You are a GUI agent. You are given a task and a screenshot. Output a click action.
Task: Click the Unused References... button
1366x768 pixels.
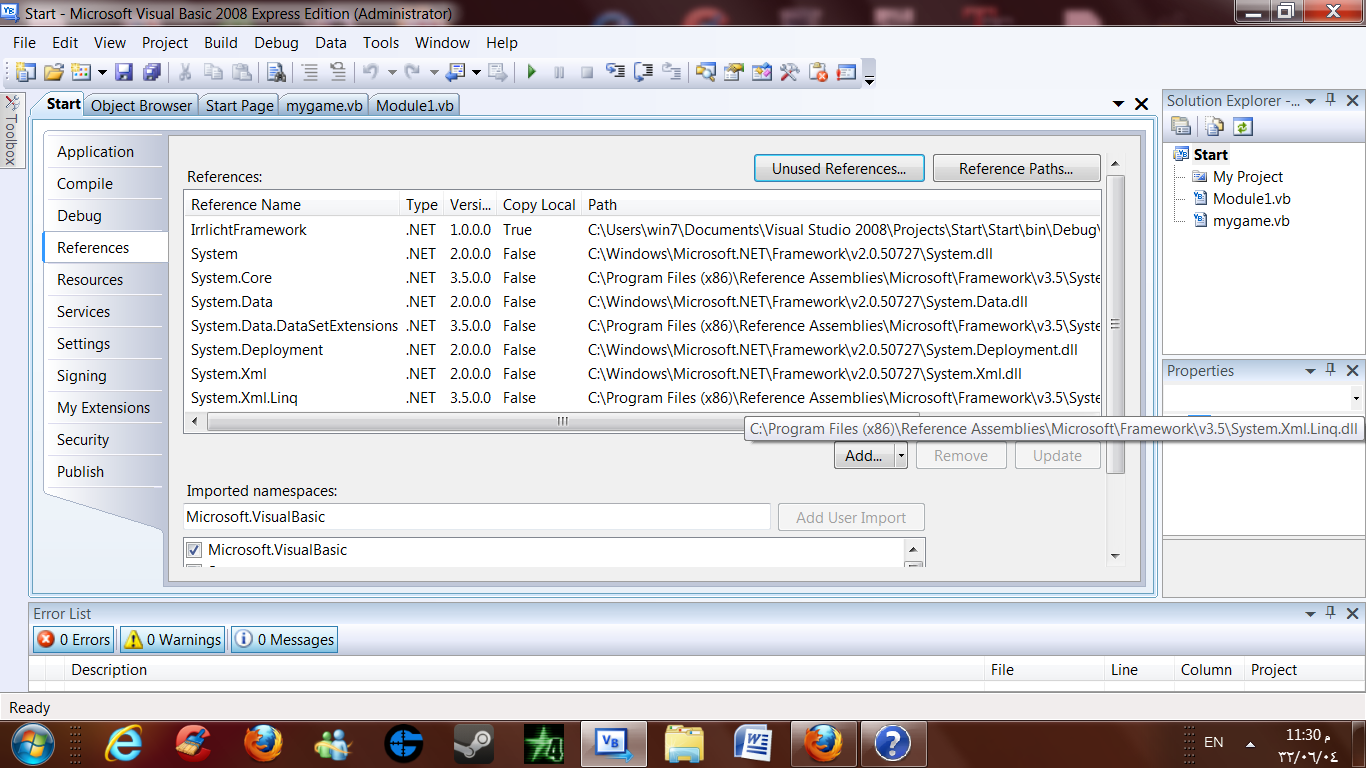click(x=839, y=169)
